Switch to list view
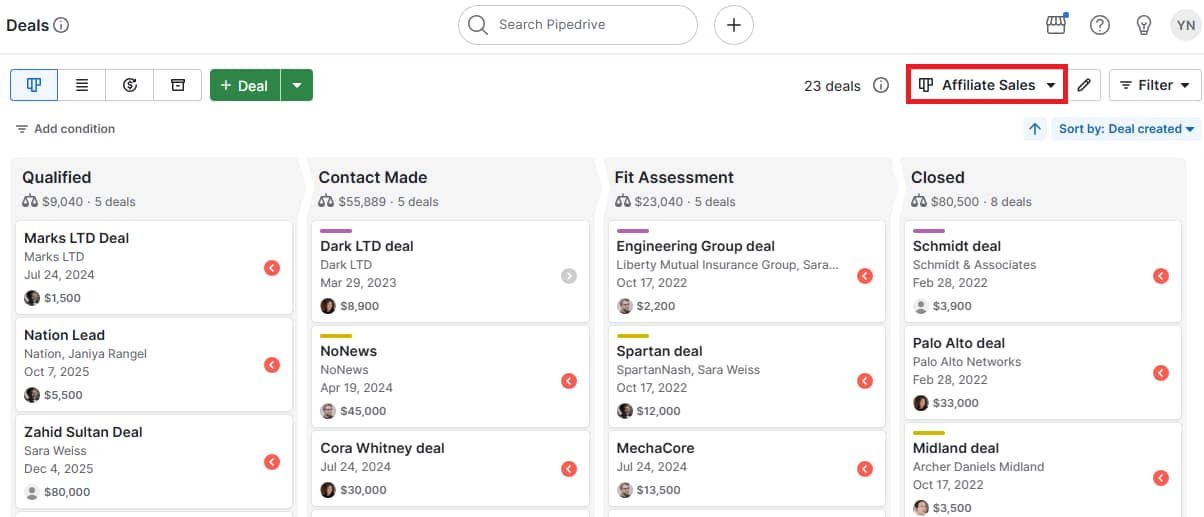 [82, 85]
